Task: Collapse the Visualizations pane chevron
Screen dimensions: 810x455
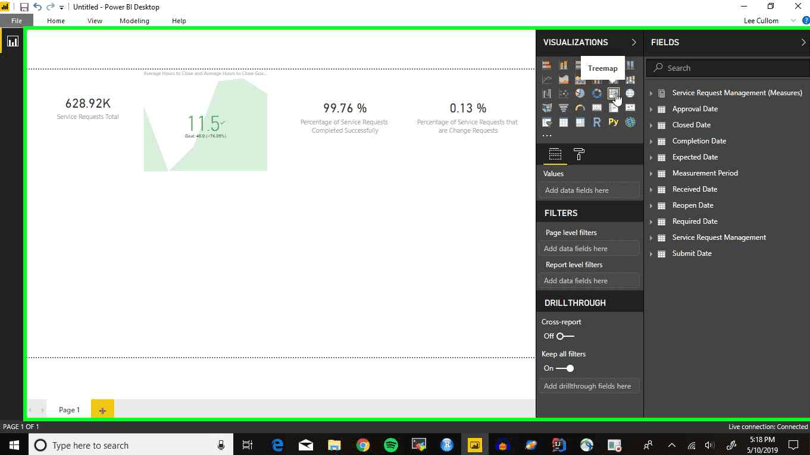Action: (x=634, y=42)
